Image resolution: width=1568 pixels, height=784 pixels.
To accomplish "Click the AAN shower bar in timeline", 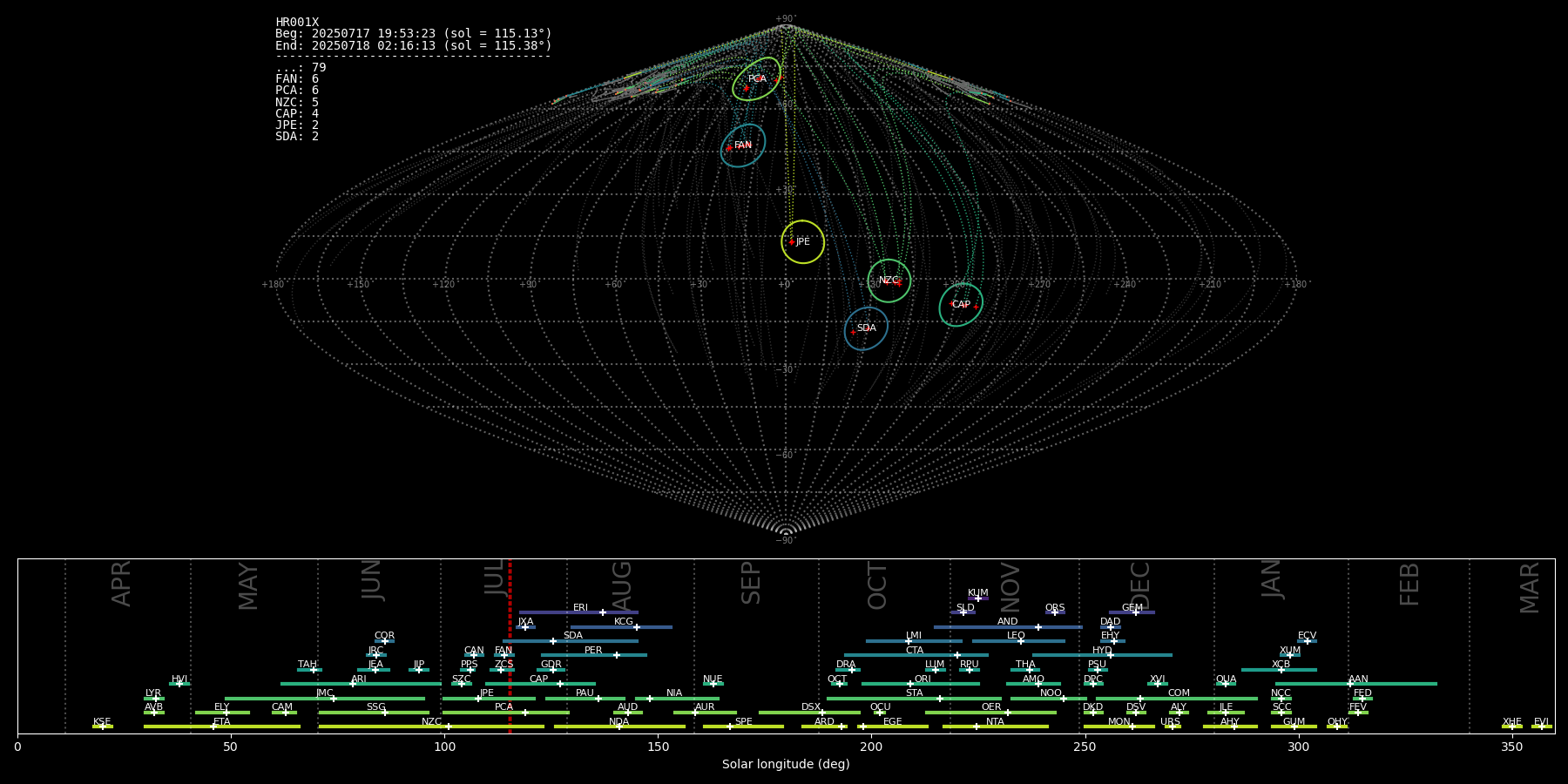I will coord(1355,684).
